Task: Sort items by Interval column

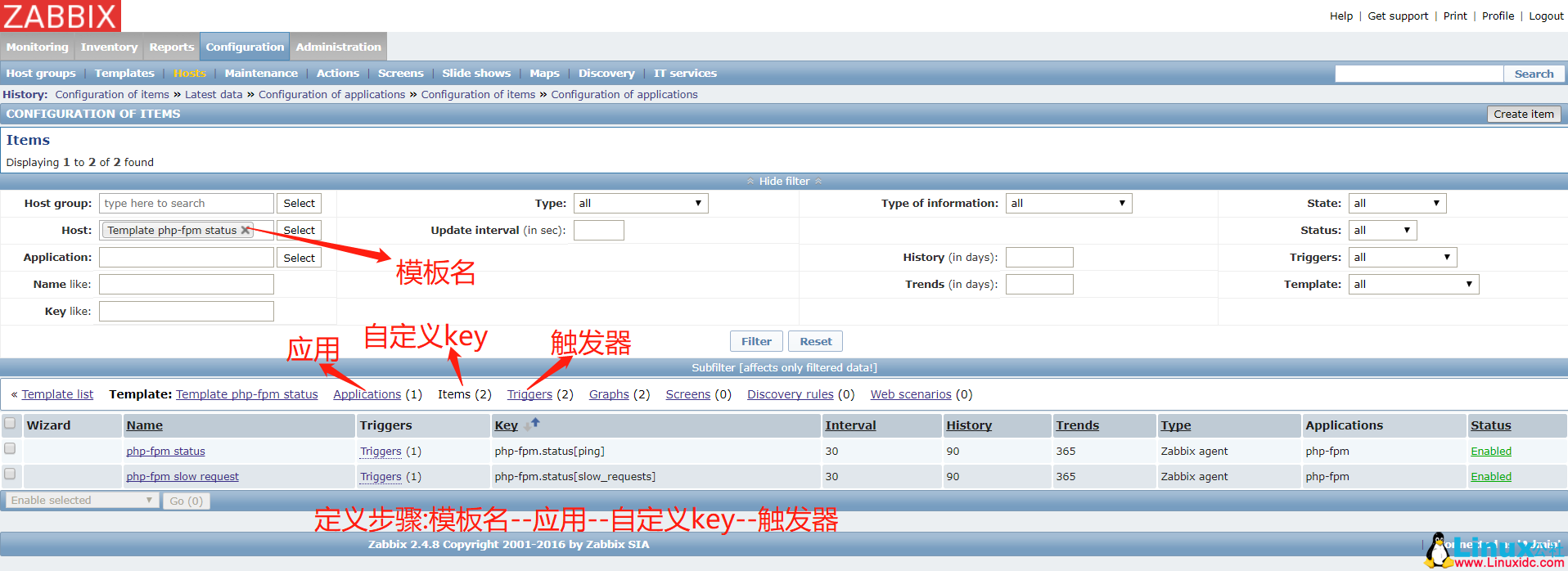Action: pyautogui.click(x=850, y=425)
